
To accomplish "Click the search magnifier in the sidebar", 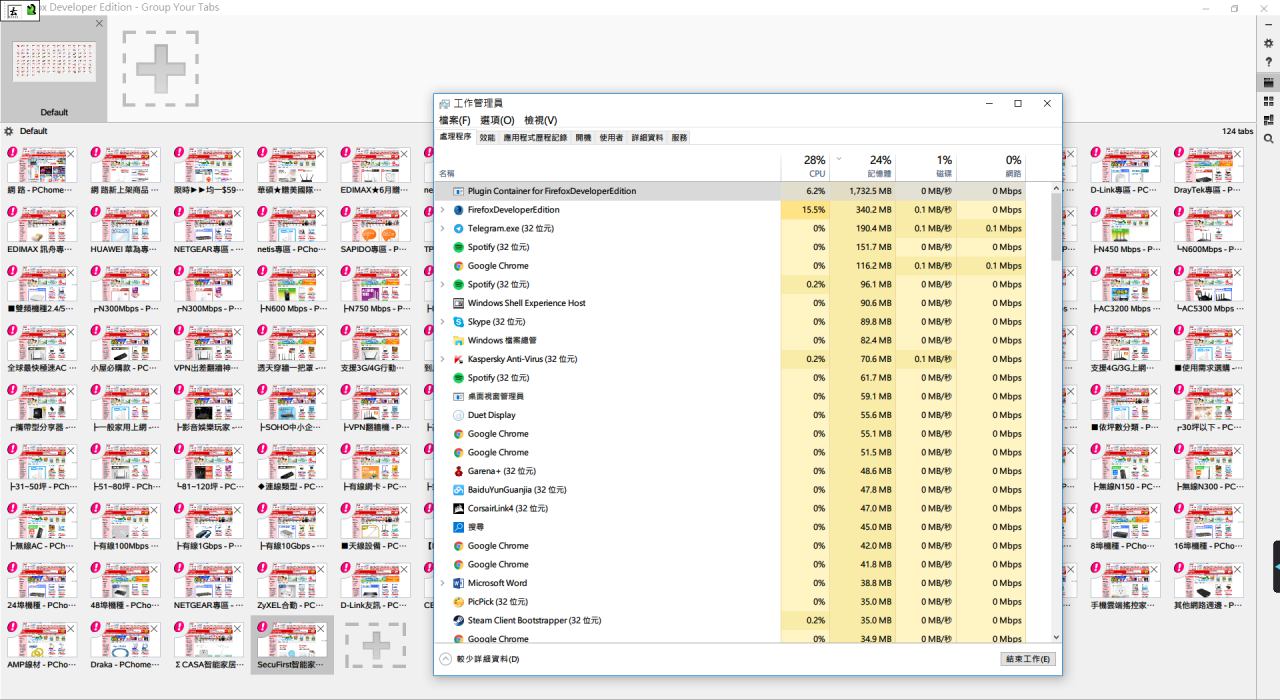I will pos(1268,139).
